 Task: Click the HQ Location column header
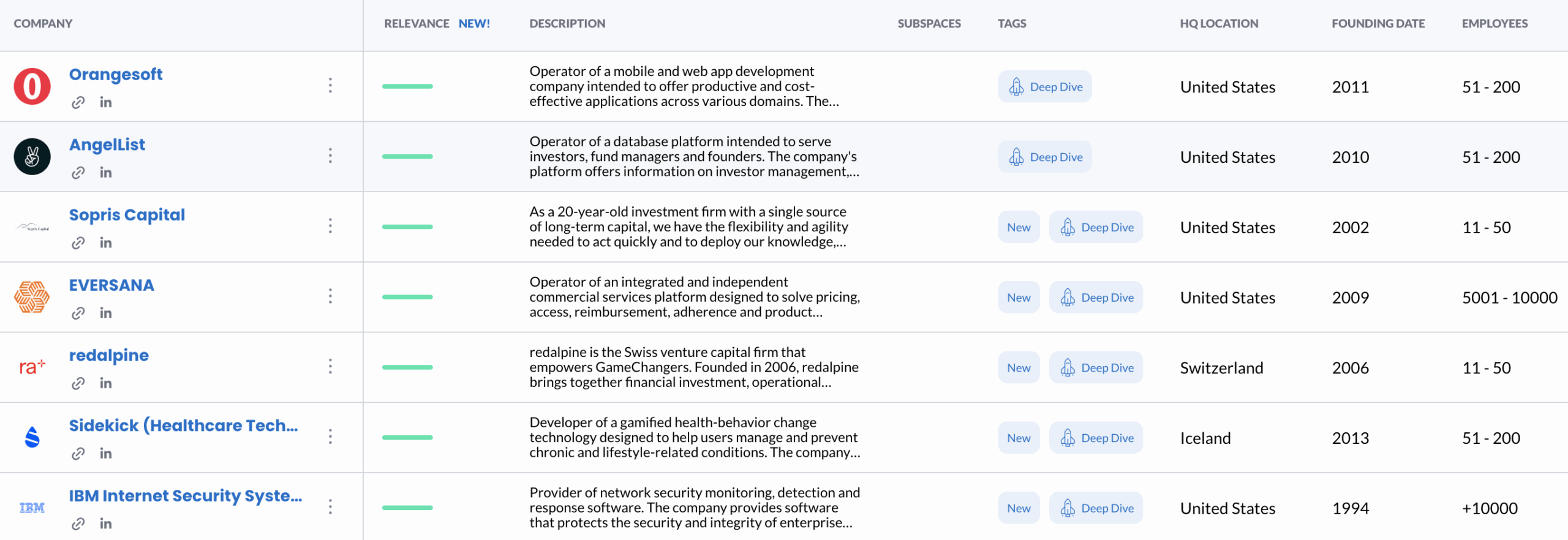pos(1218,23)
